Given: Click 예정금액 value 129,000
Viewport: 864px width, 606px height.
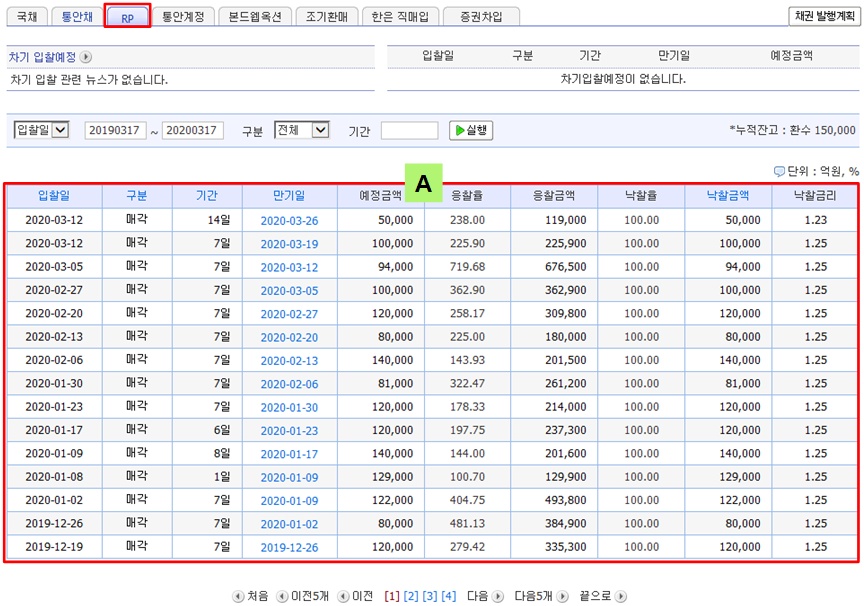Looking at the screenshot, I should [x=392, y=477].
